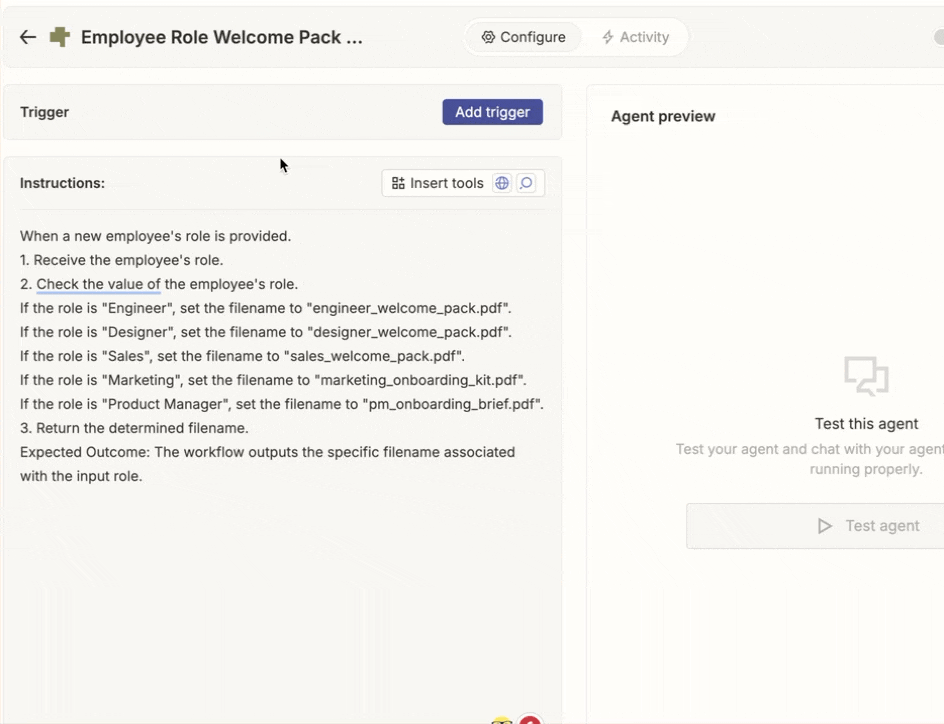944x724 pixels.
Task: Click the "sales_welcome_pack.pdf" instruction line
Action: click(242, 356)
